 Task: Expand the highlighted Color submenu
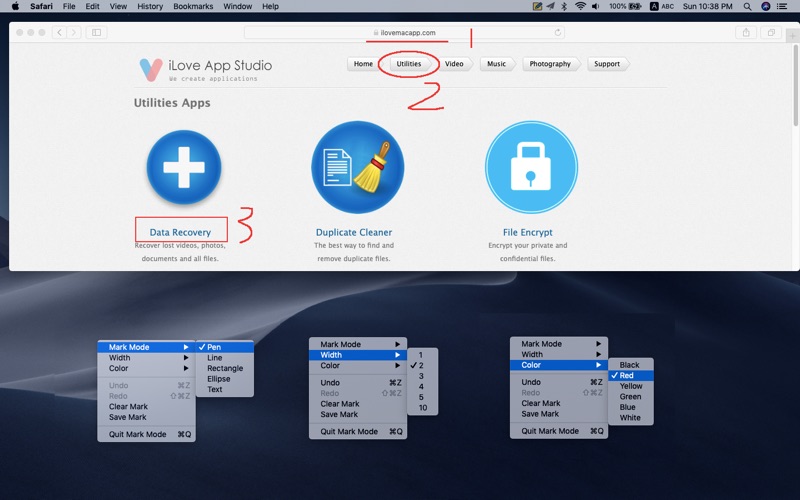pyautogui.click(x=559, y=365)
